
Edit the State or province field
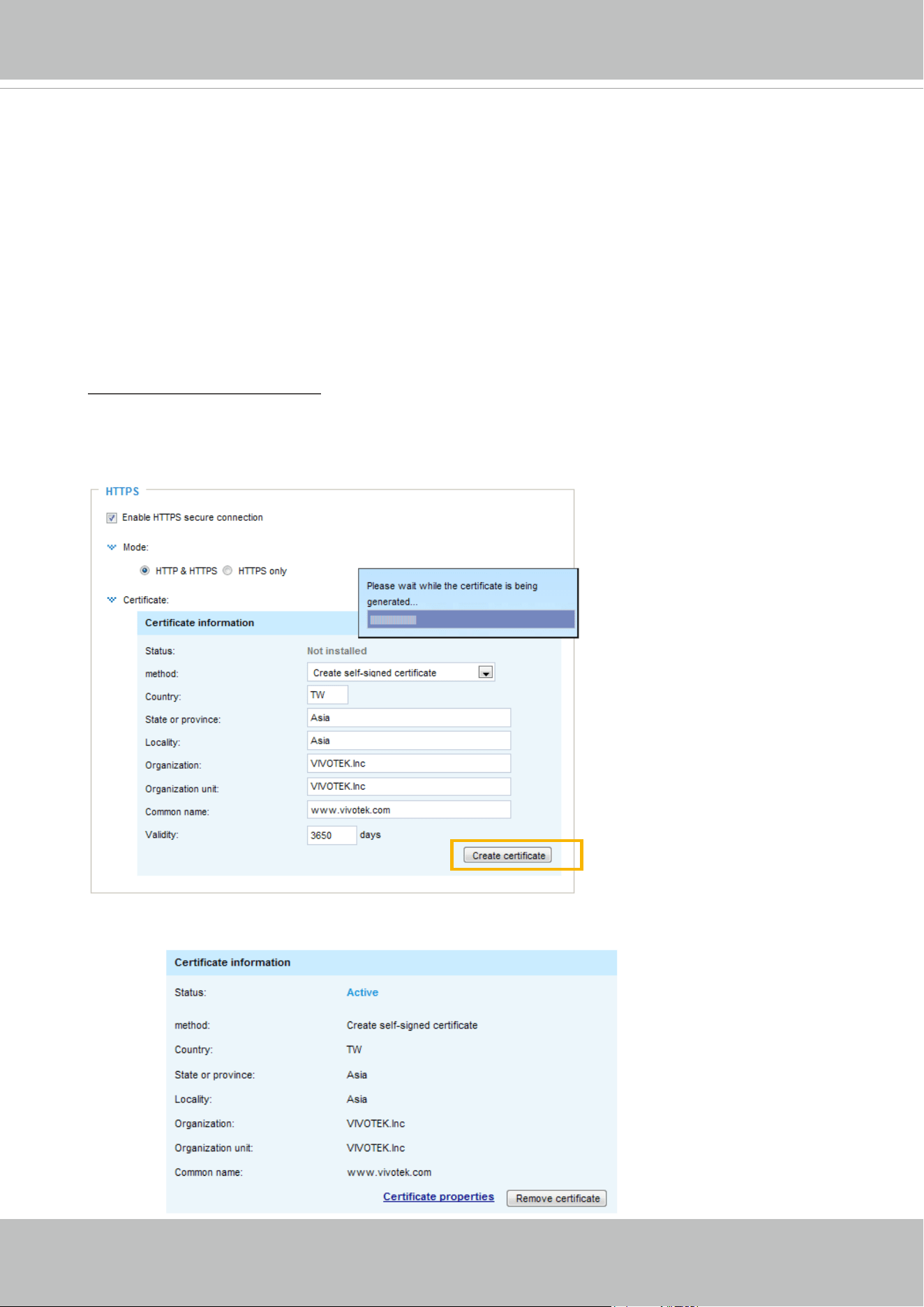pos(409,718)
